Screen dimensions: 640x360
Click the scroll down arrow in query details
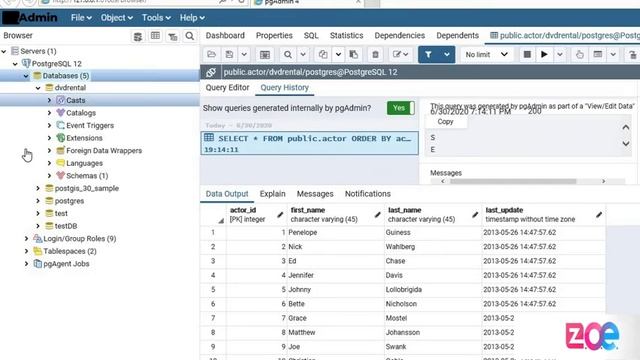pos(626,144)
